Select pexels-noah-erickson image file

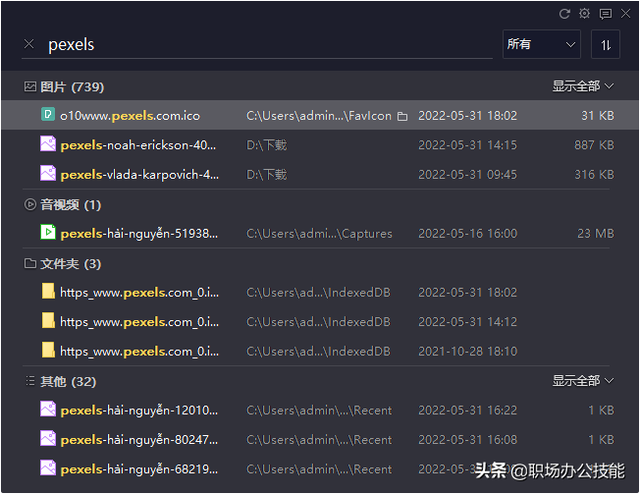coord(320,145)
